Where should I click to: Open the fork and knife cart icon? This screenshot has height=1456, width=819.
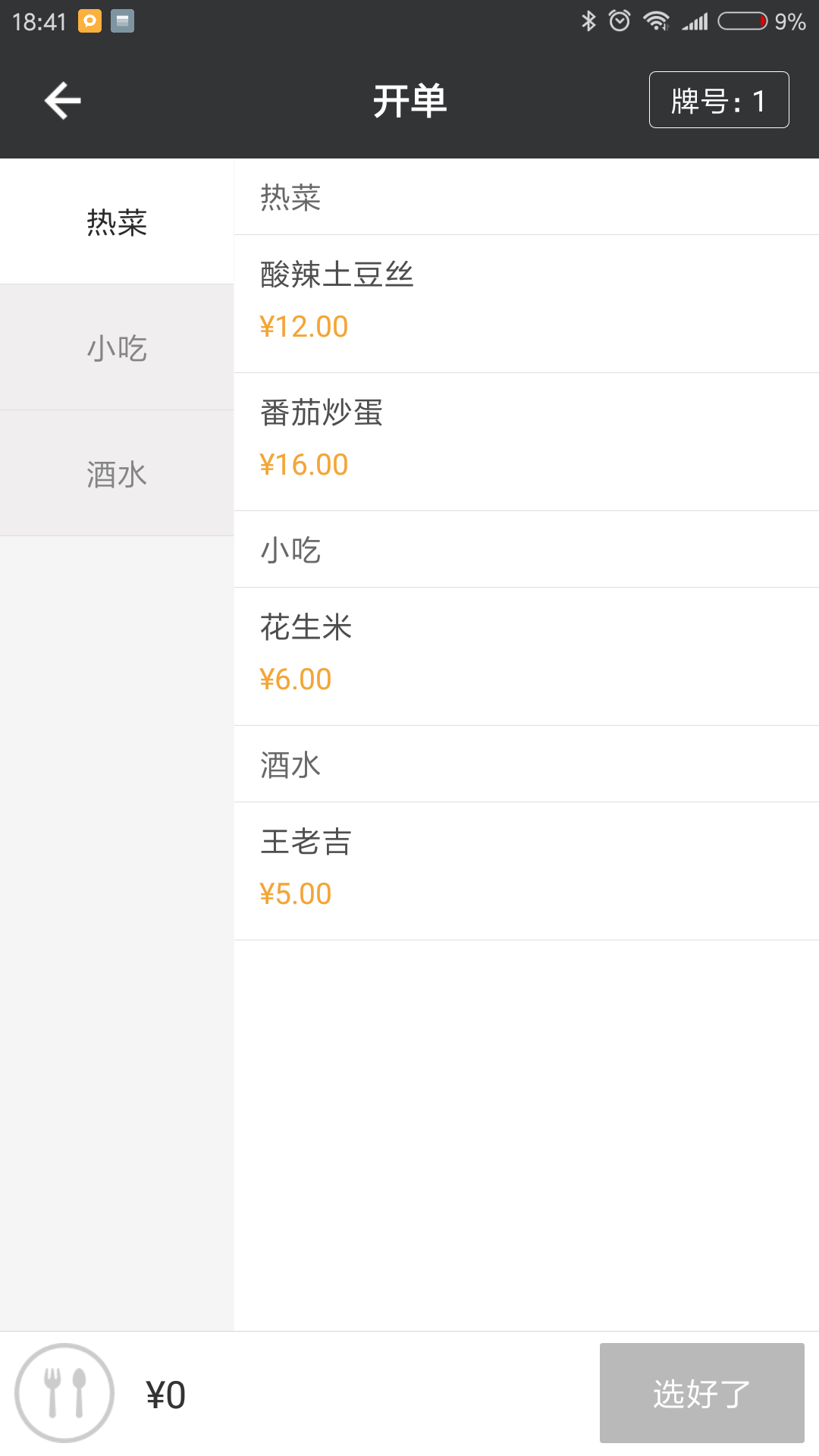pos(64,1393)
